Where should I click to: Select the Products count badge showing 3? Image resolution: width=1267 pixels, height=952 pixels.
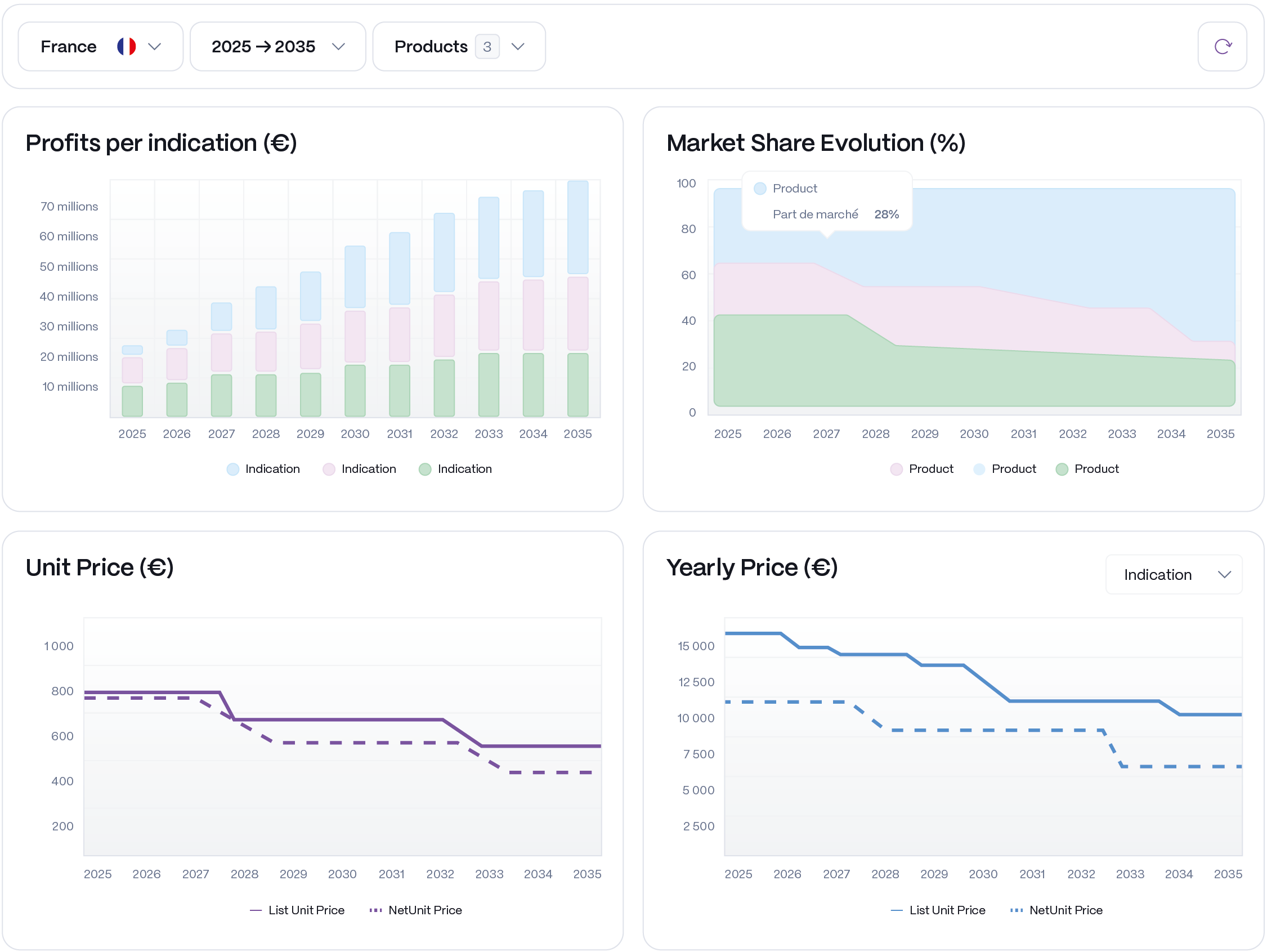click(x=487, y=46)
